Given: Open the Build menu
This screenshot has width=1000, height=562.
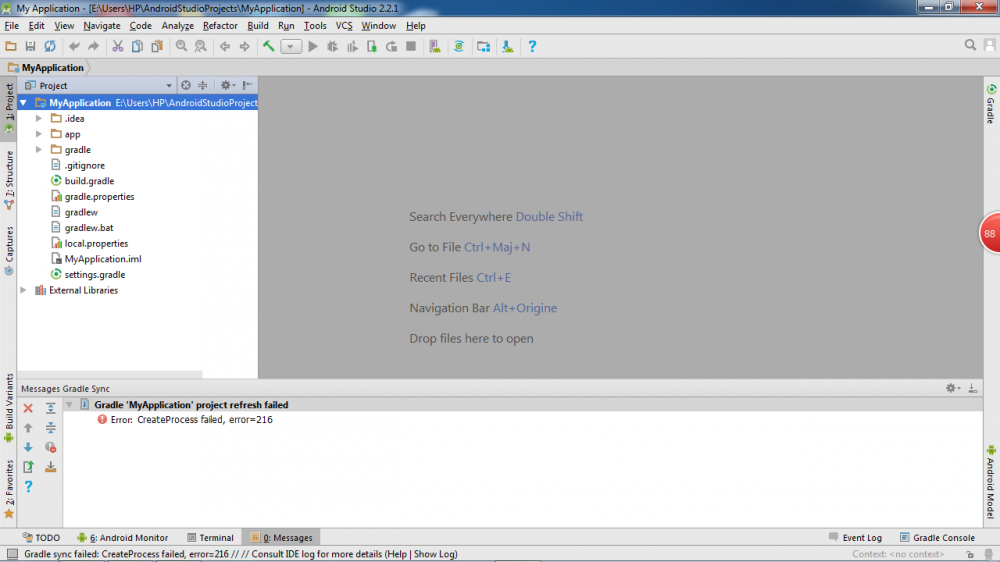Looking at the screenshot, I should tap(258, 26).
